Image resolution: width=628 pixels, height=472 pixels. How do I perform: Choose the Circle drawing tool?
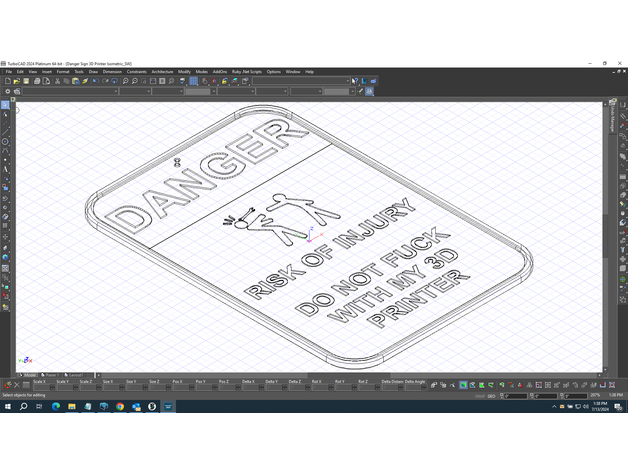coord(5,142)
